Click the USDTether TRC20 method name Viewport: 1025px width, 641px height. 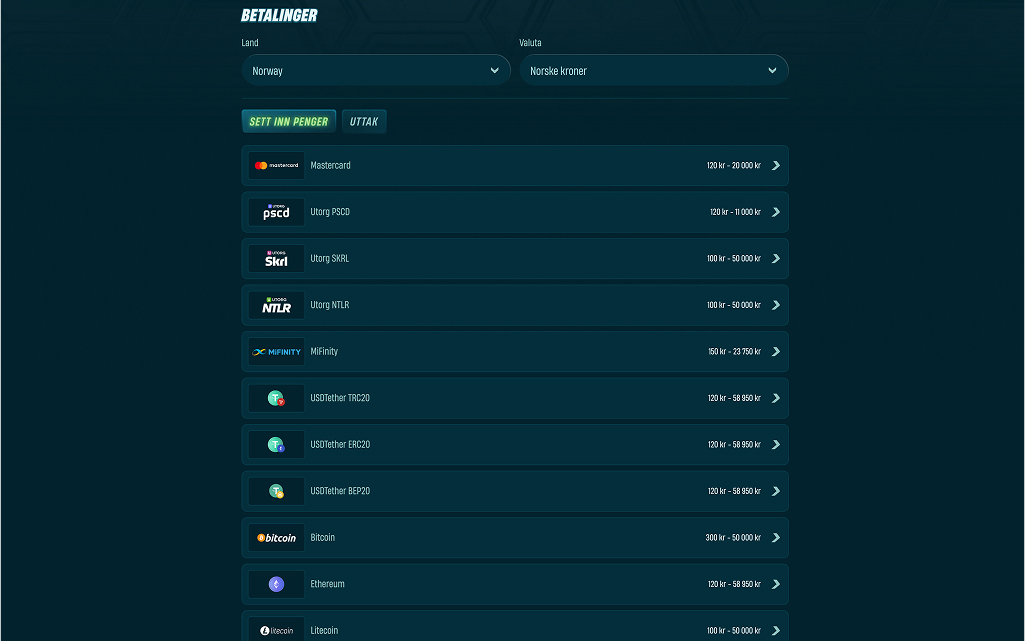point(340,398)
